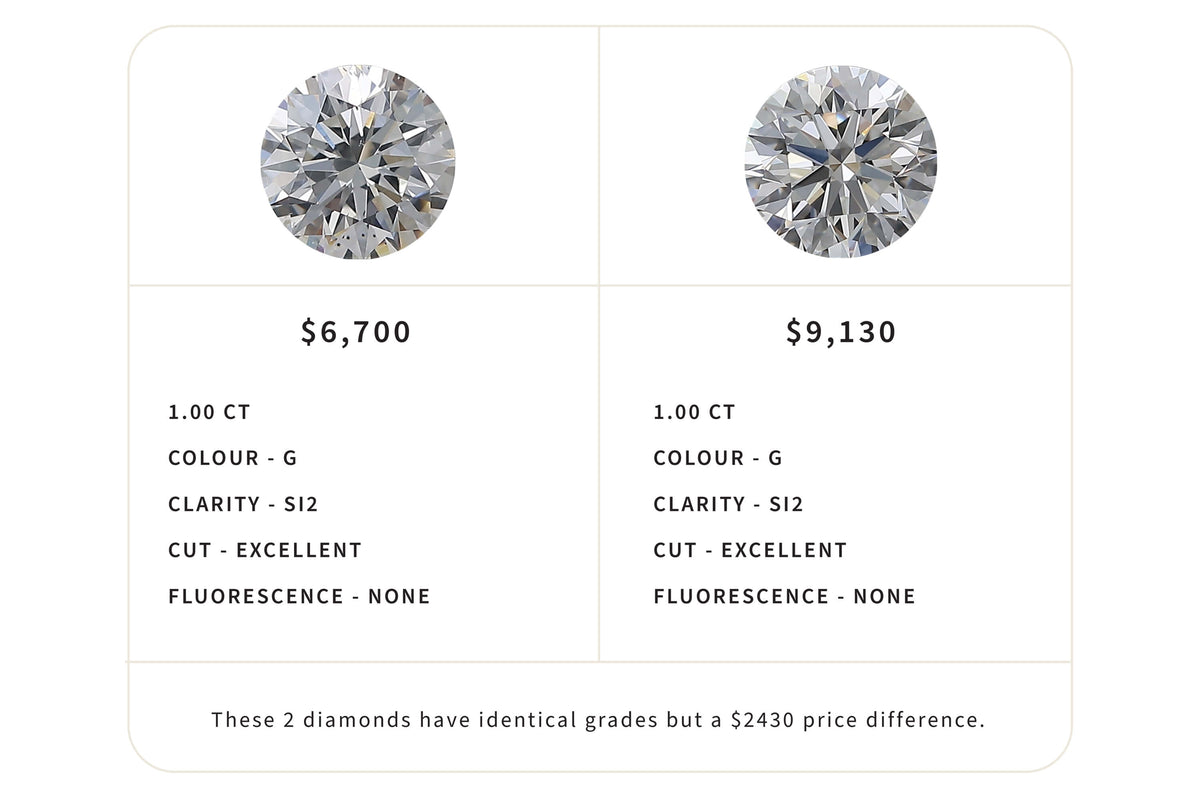Select the $9,130 price
1200x800 pixels.
pos(841,332)
